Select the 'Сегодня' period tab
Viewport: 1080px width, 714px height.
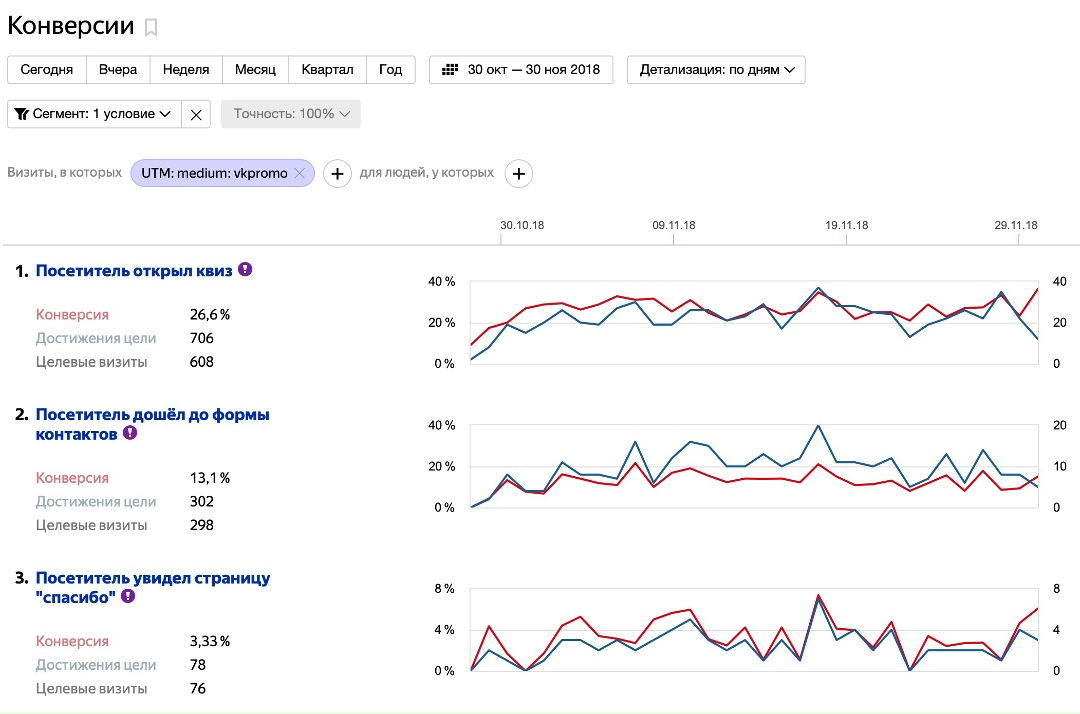click(47, 70)
